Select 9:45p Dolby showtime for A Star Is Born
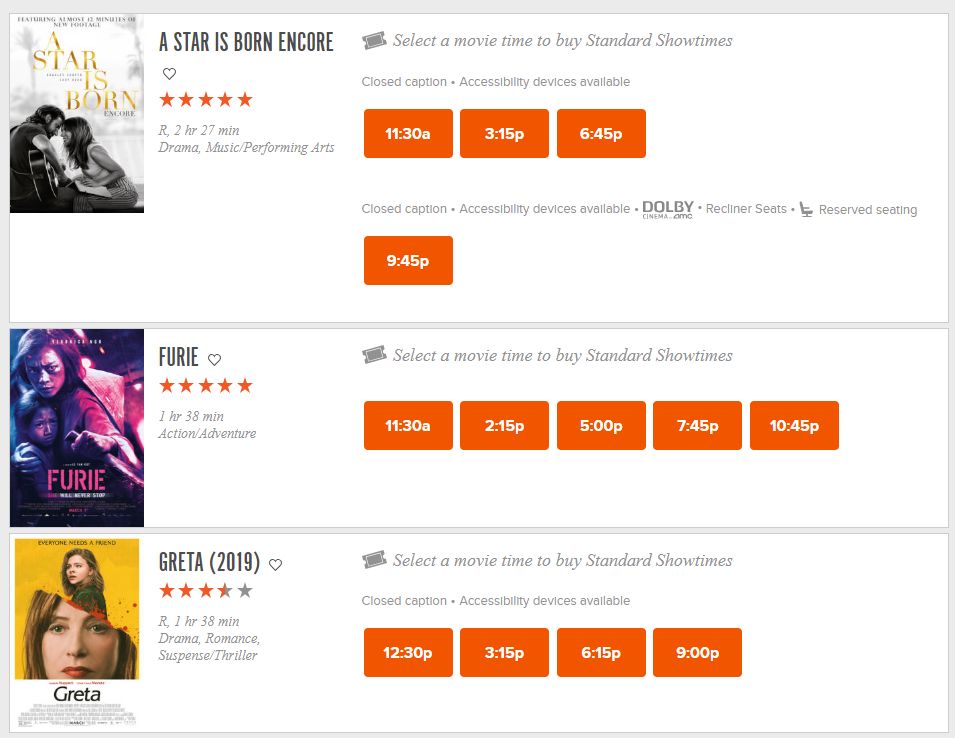 408,261
